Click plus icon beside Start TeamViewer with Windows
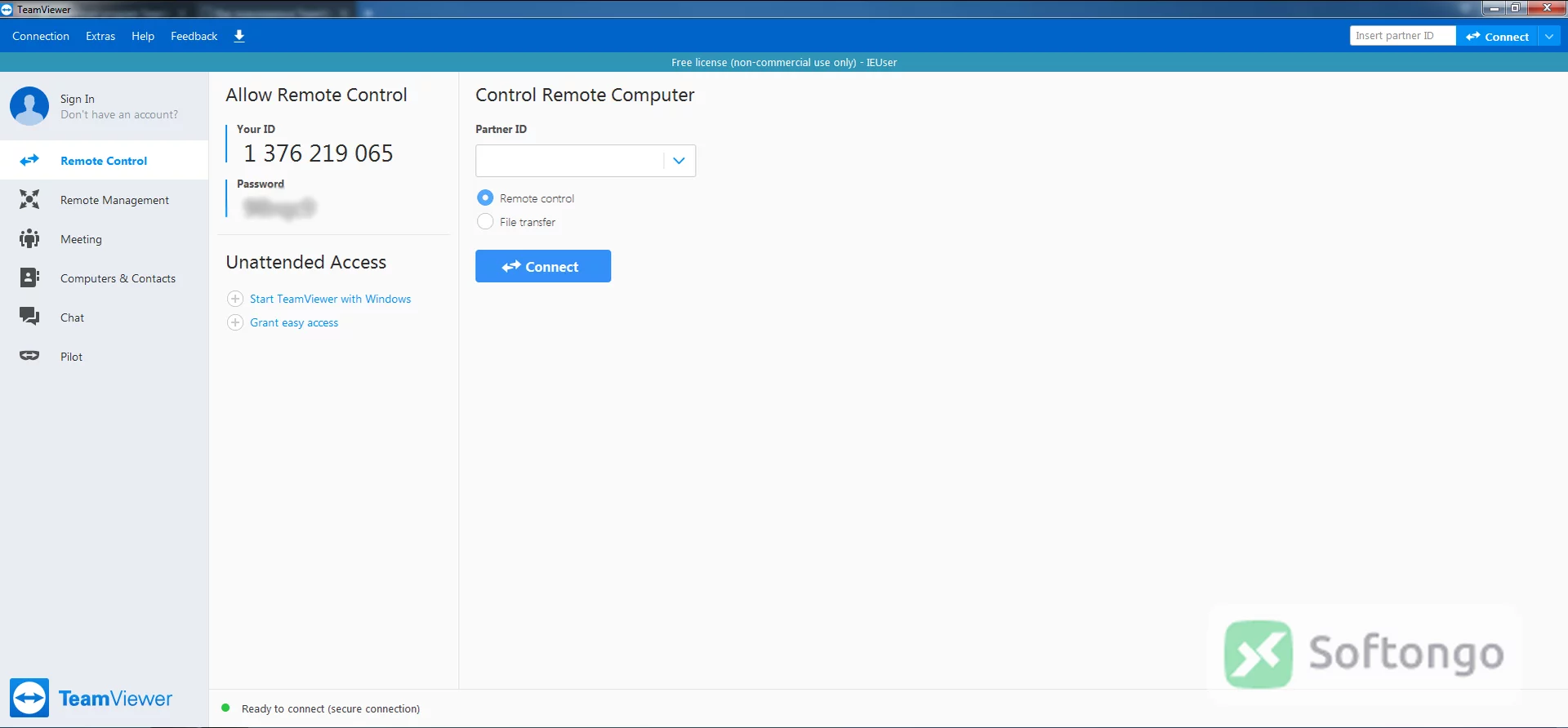Viewport: 1568px width, 728px height. 235,299
